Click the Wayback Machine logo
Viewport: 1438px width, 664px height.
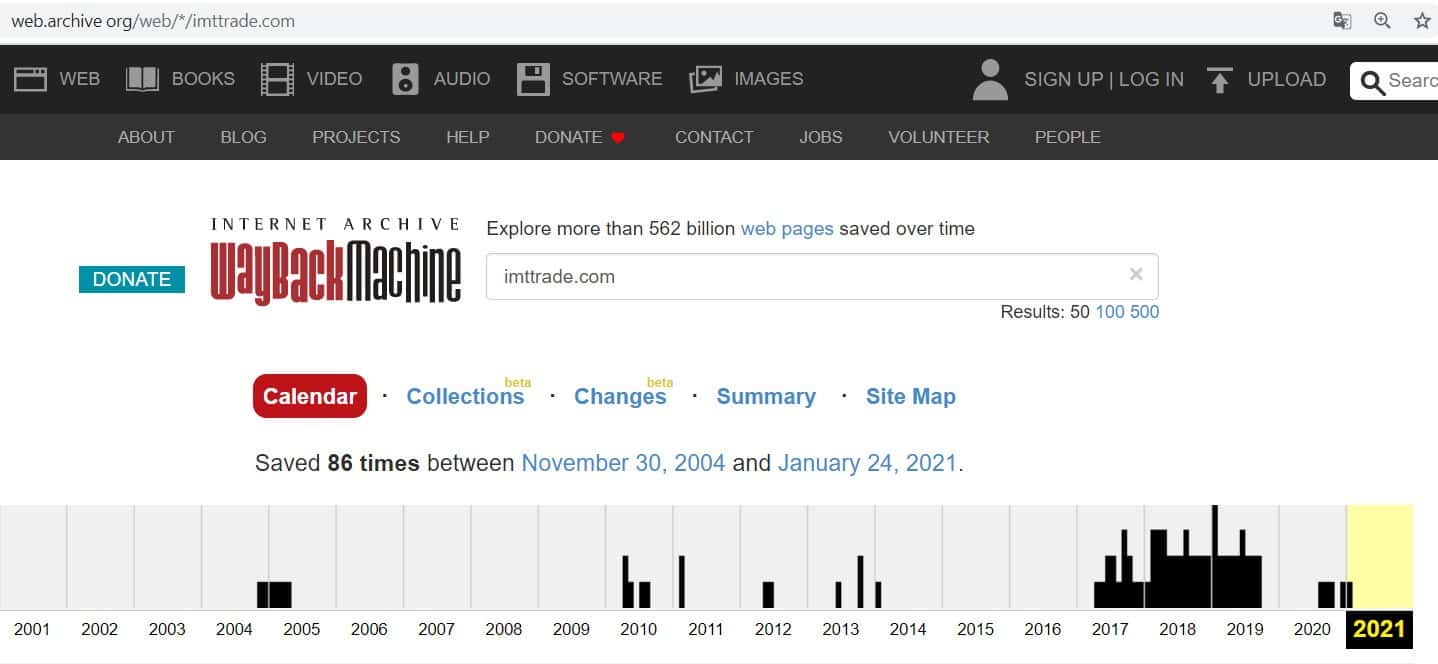click(x=336, y=260)
